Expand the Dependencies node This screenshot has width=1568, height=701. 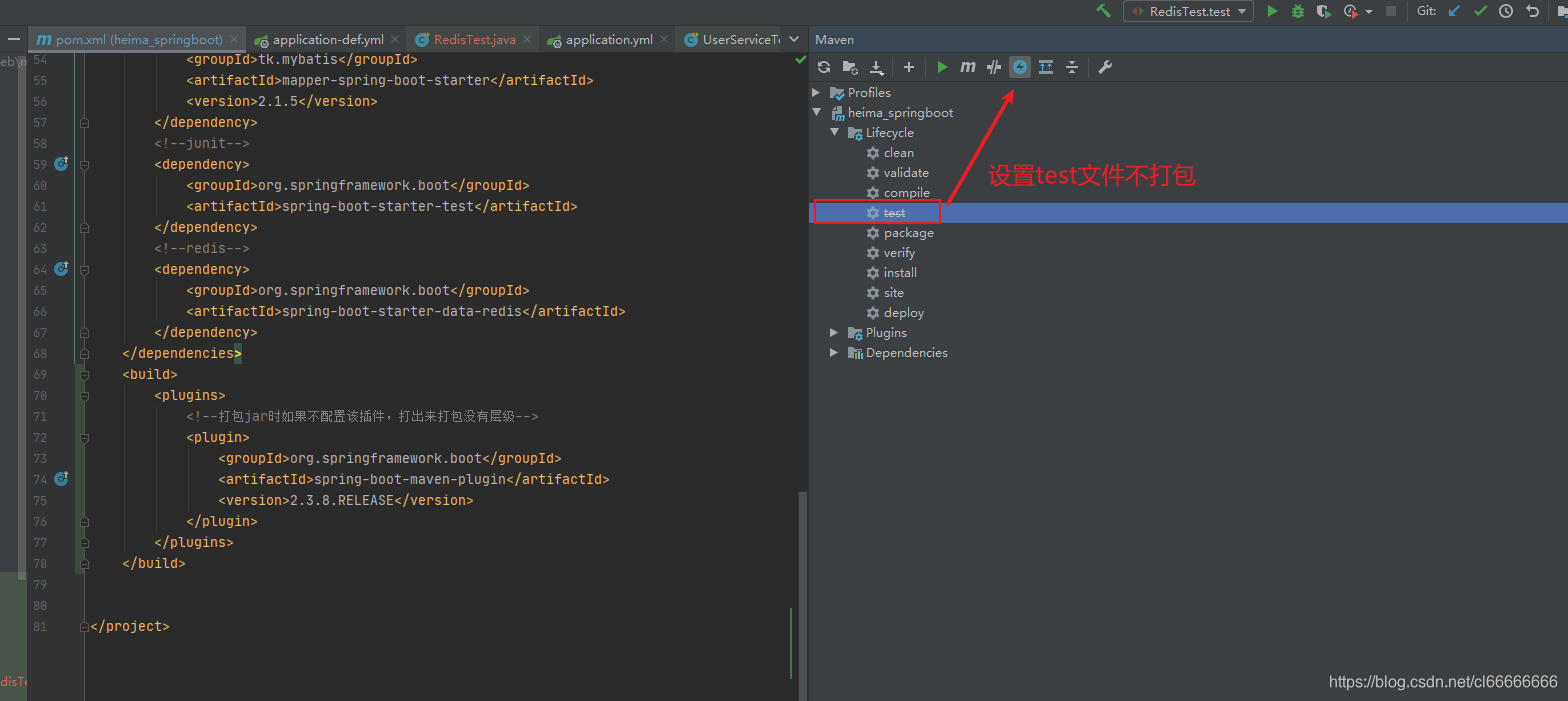coord(835,352)
